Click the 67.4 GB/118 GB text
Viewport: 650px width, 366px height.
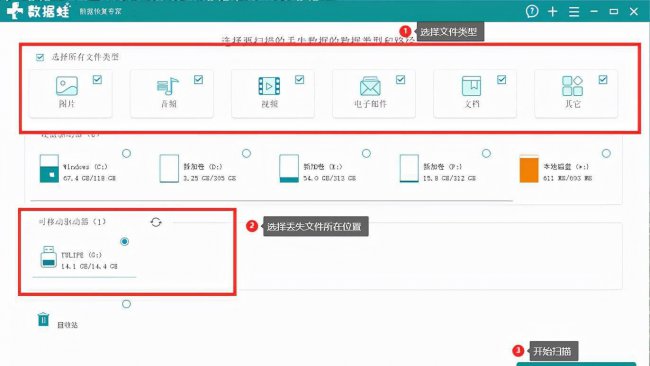click(x=90, y=178)
